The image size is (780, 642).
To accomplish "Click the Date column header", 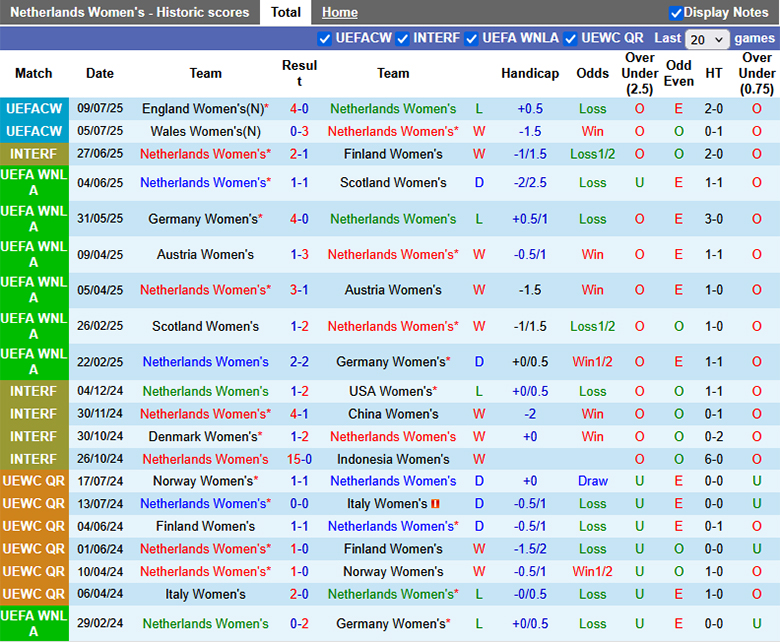I will [x=100, y=74].
